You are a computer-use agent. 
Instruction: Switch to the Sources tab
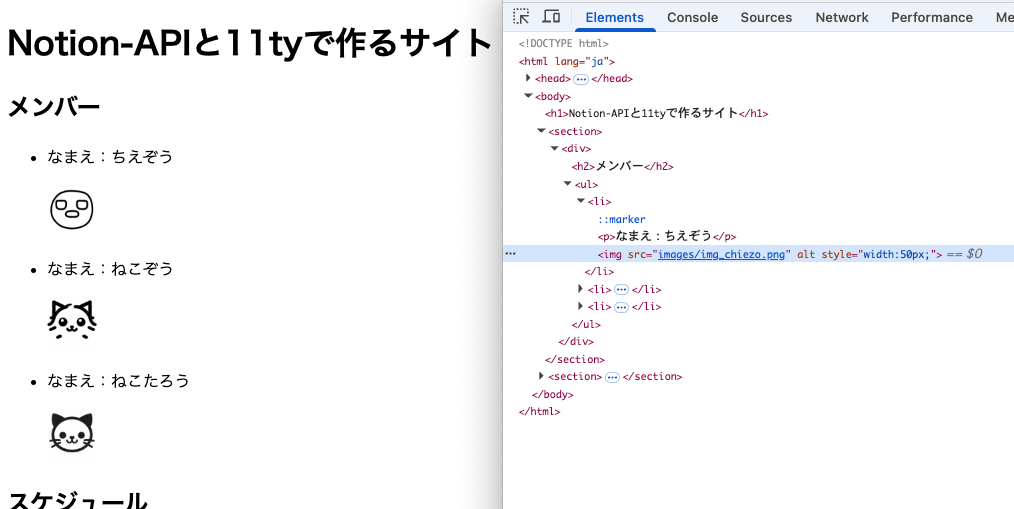[766, 17]
